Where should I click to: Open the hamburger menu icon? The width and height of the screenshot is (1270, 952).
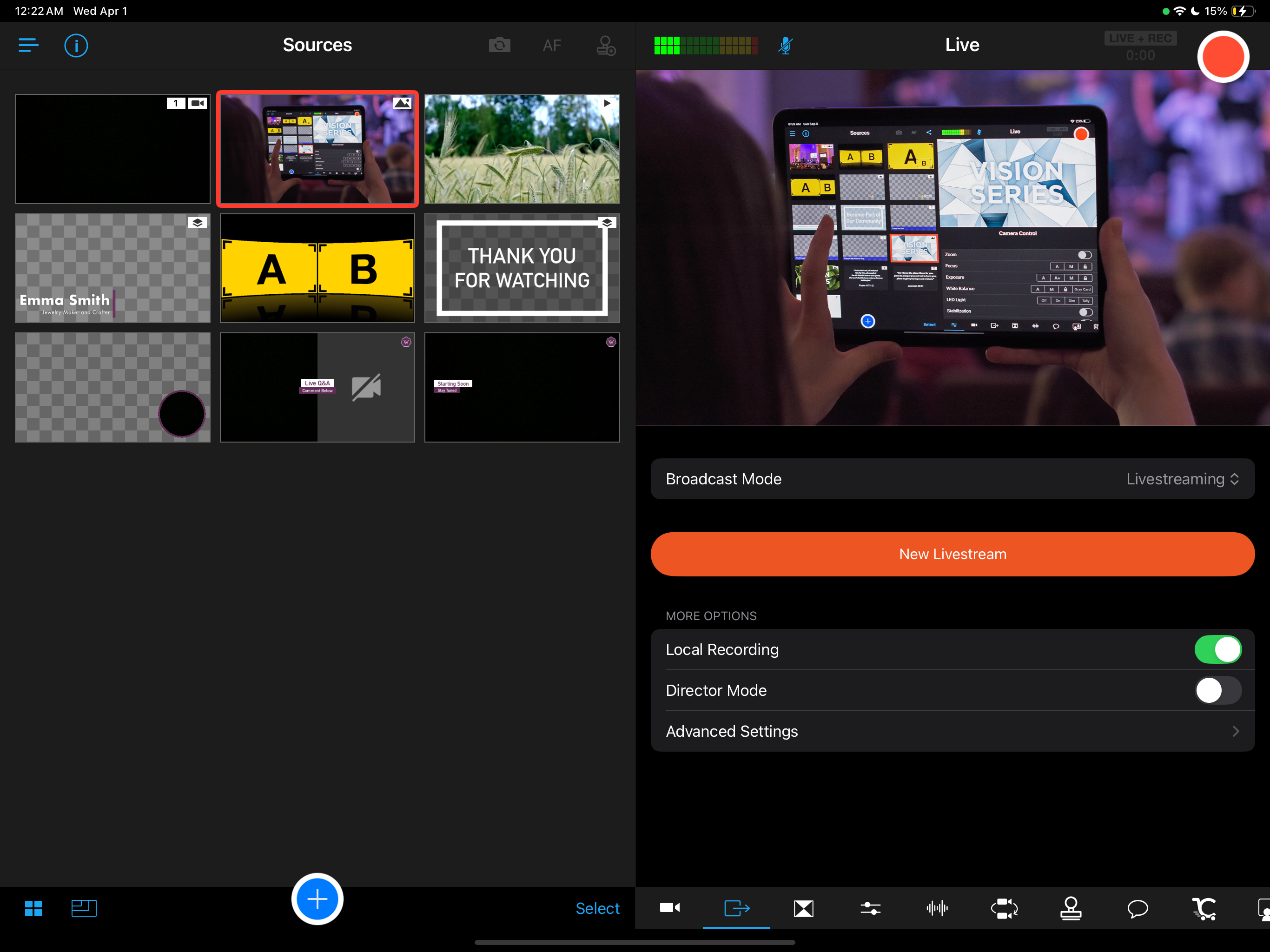[28, 45]
